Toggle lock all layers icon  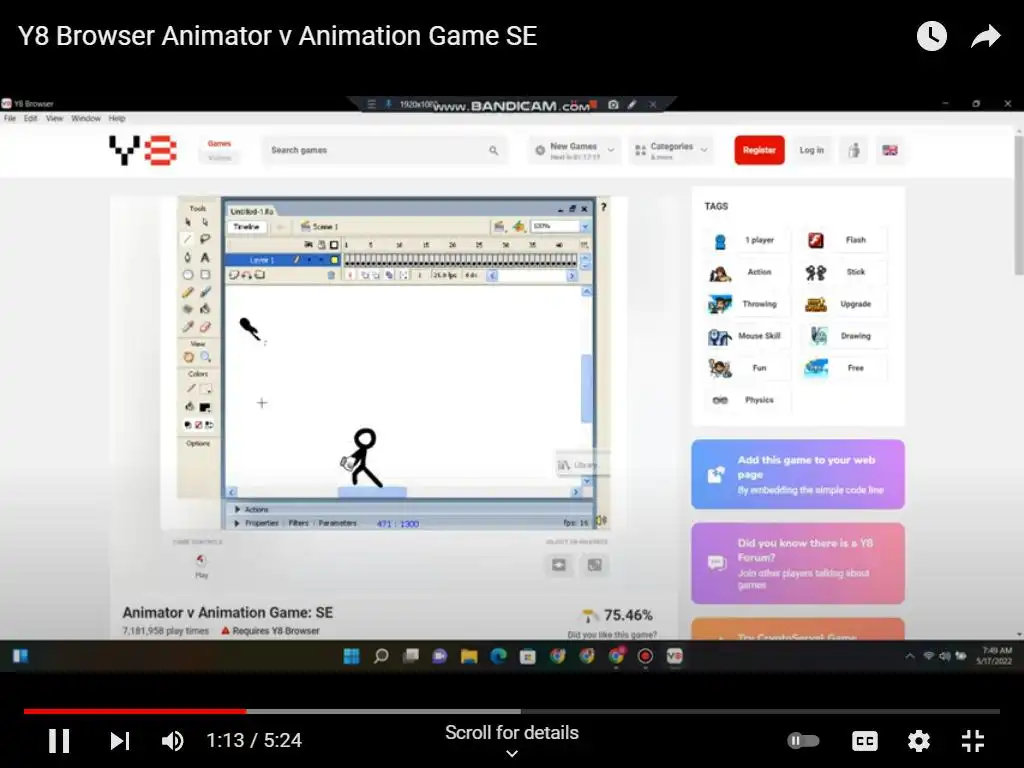(x=321, y=245)
